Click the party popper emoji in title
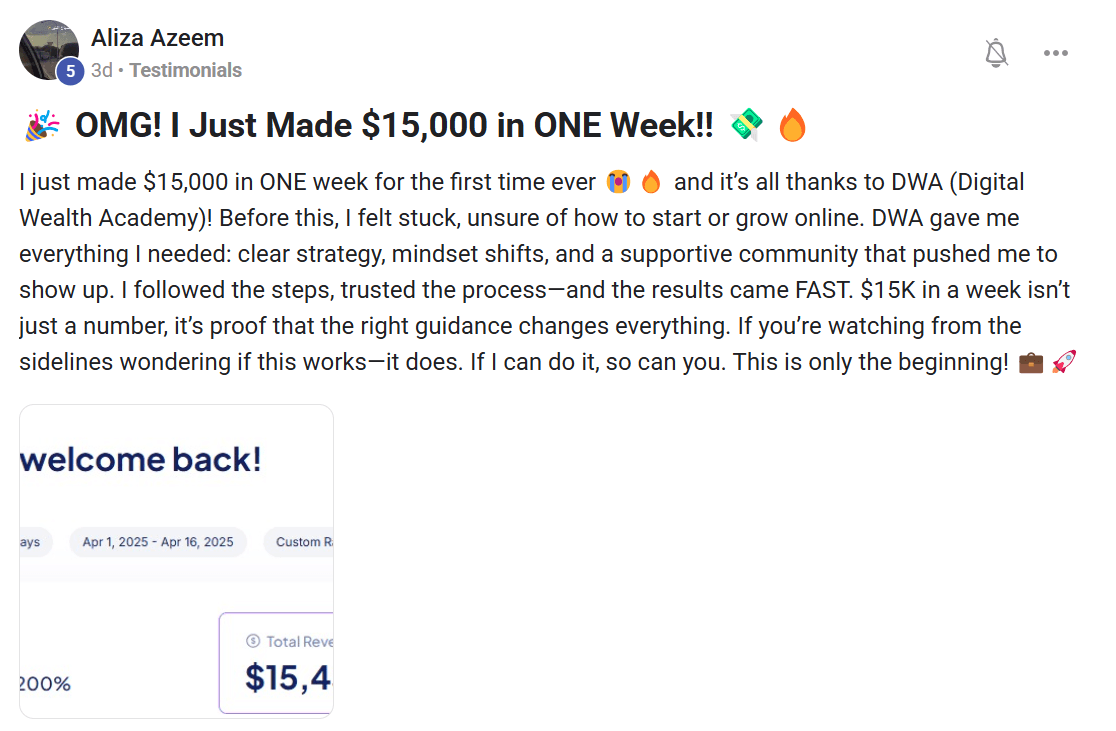This screenshot has width=1116, height=731. 42,126
